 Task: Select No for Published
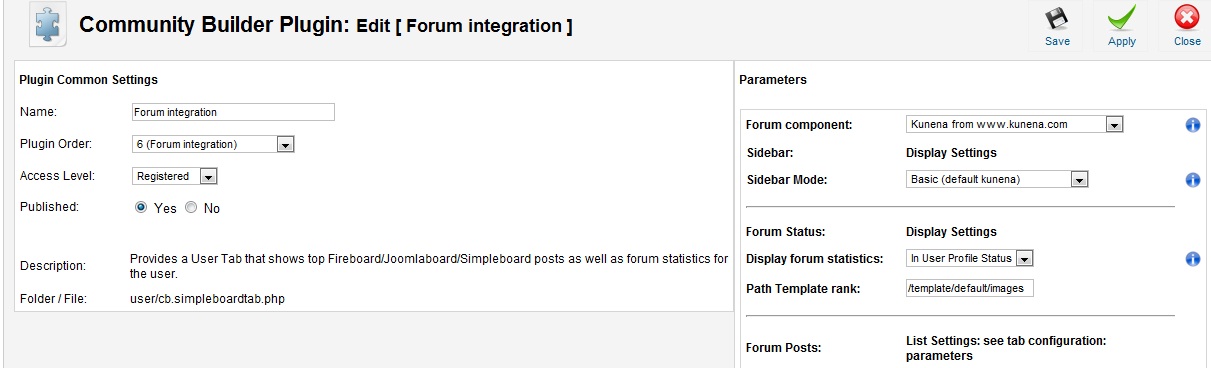pyautogui.click(x=191, y=208)
